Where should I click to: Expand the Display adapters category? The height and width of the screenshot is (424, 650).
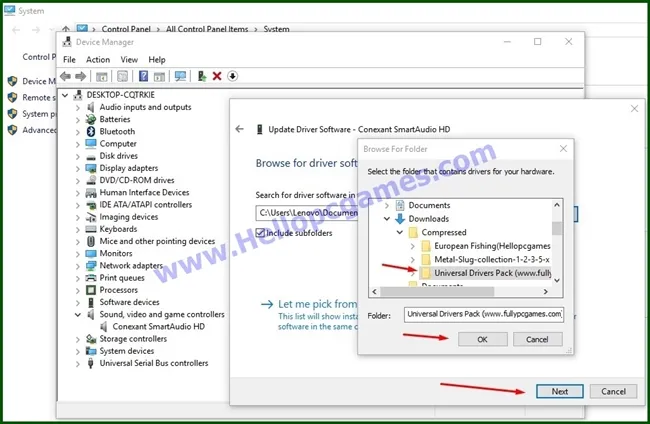click(x=78, y=168)
